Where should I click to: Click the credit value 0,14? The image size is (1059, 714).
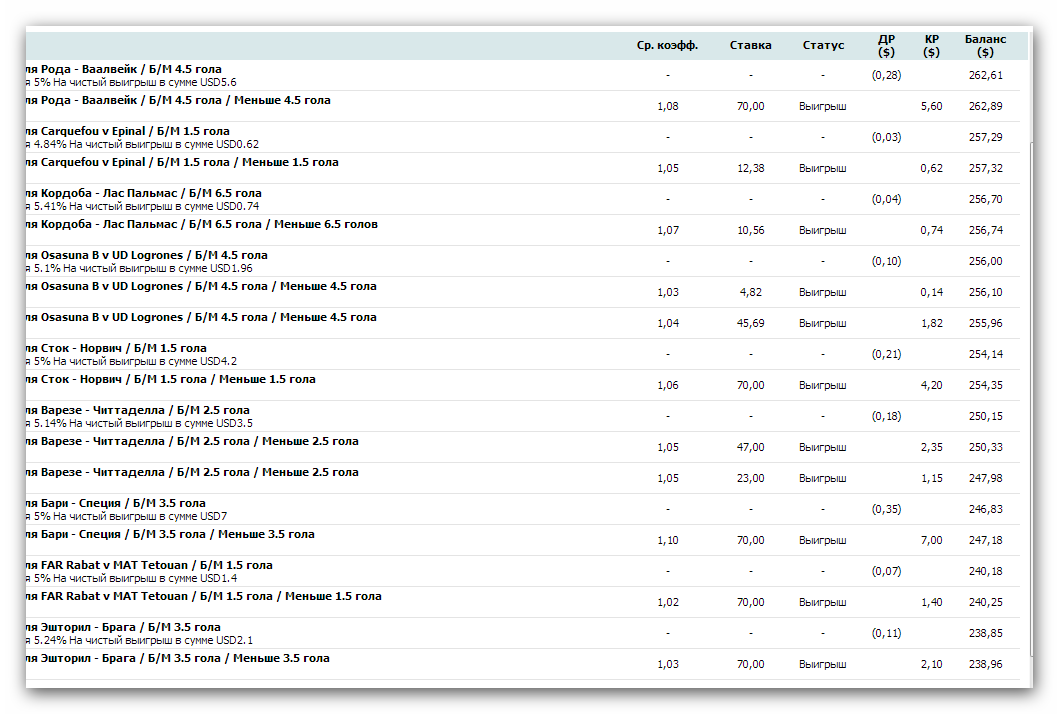pyautogui.click(x=931, y=292)
